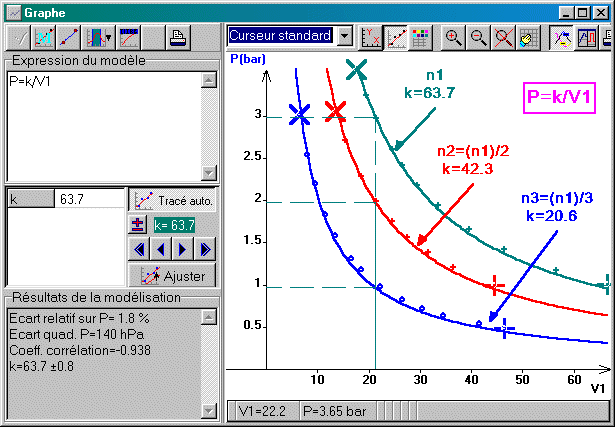Click the Ajuster button
The width and height of the screenshot is (615, 427).
coord(173,275)
